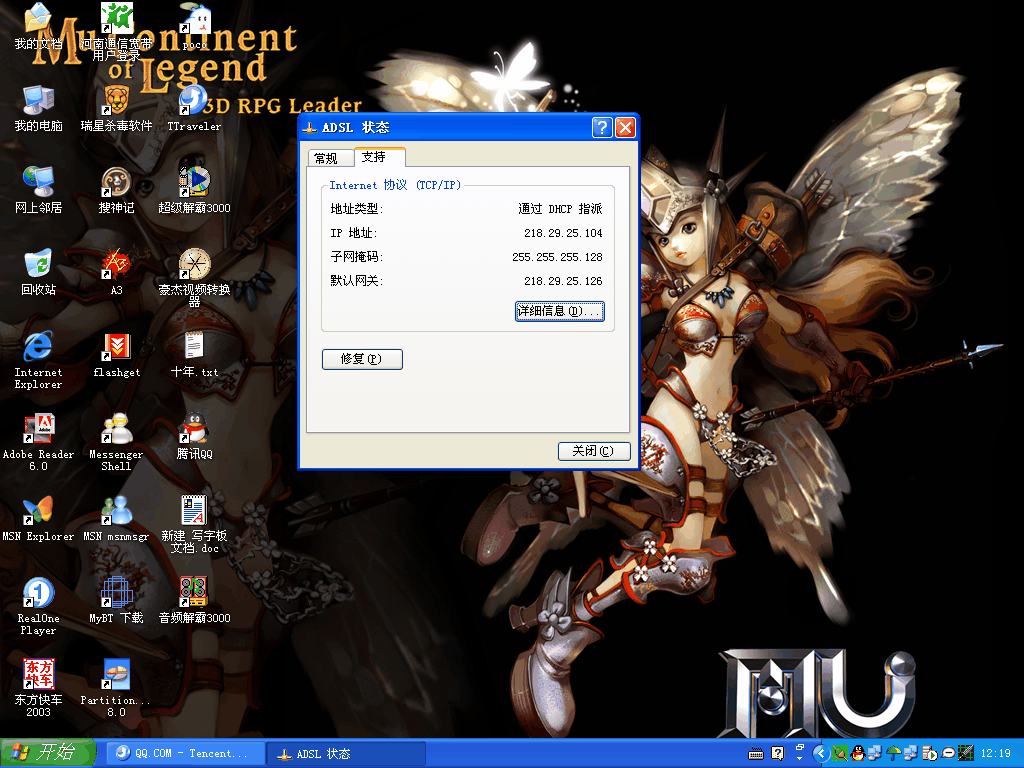Select the 豪杰视频转换器 desktop icon
The width and height of the screenshot is (1024, 768).
click(194, 278)
